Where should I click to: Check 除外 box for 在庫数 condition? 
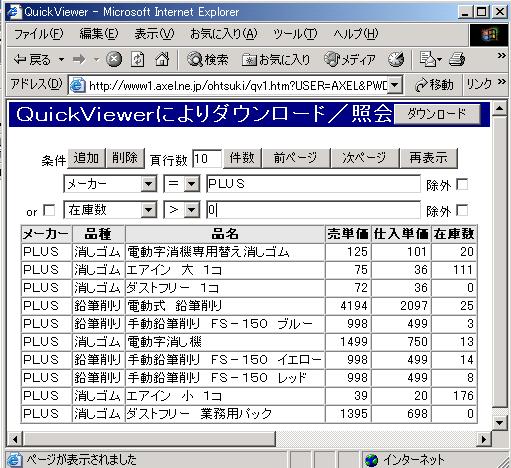(462, 210)
